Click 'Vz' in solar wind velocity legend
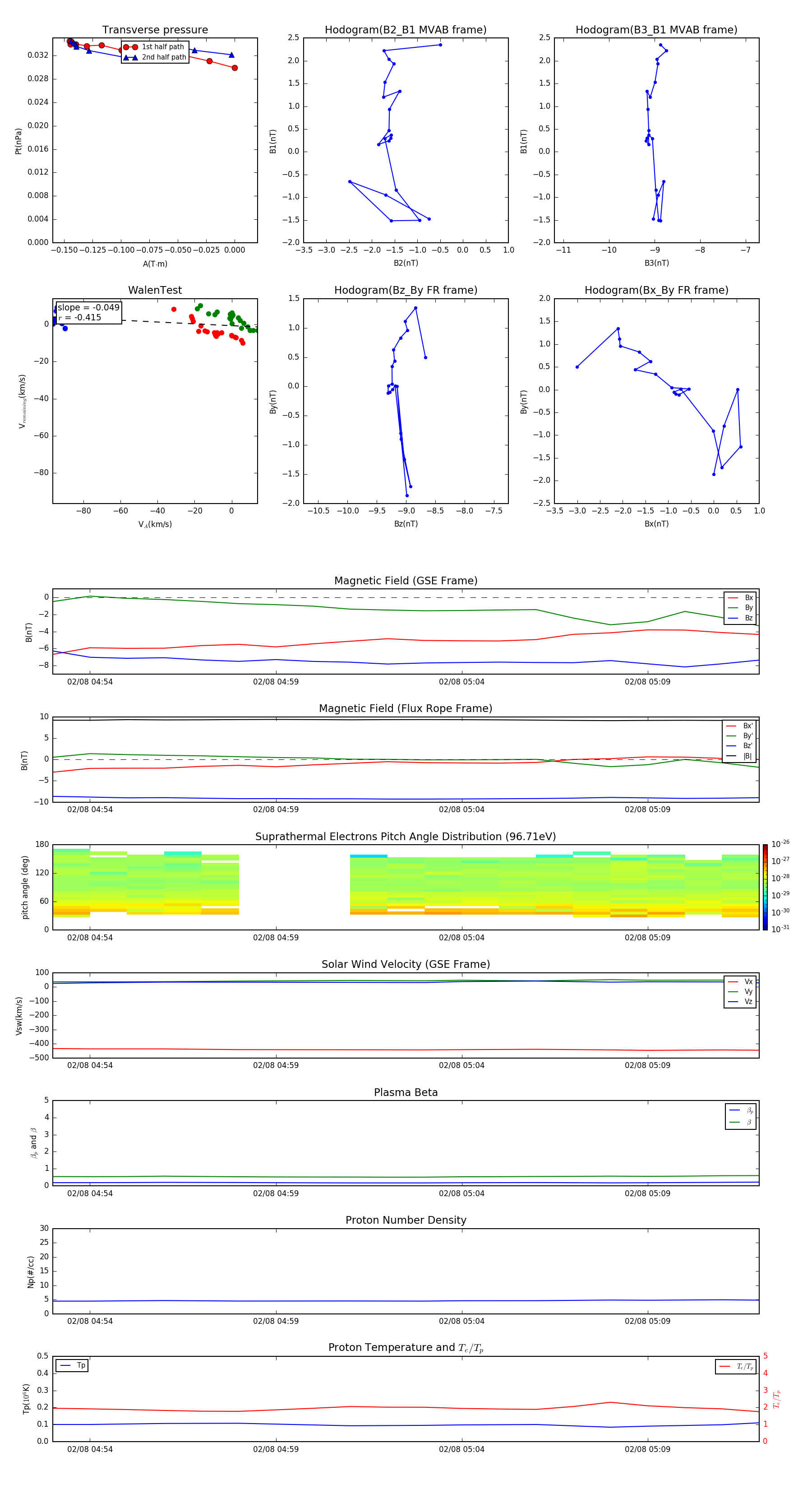The image size is (812, 1489). point(741,1002)
